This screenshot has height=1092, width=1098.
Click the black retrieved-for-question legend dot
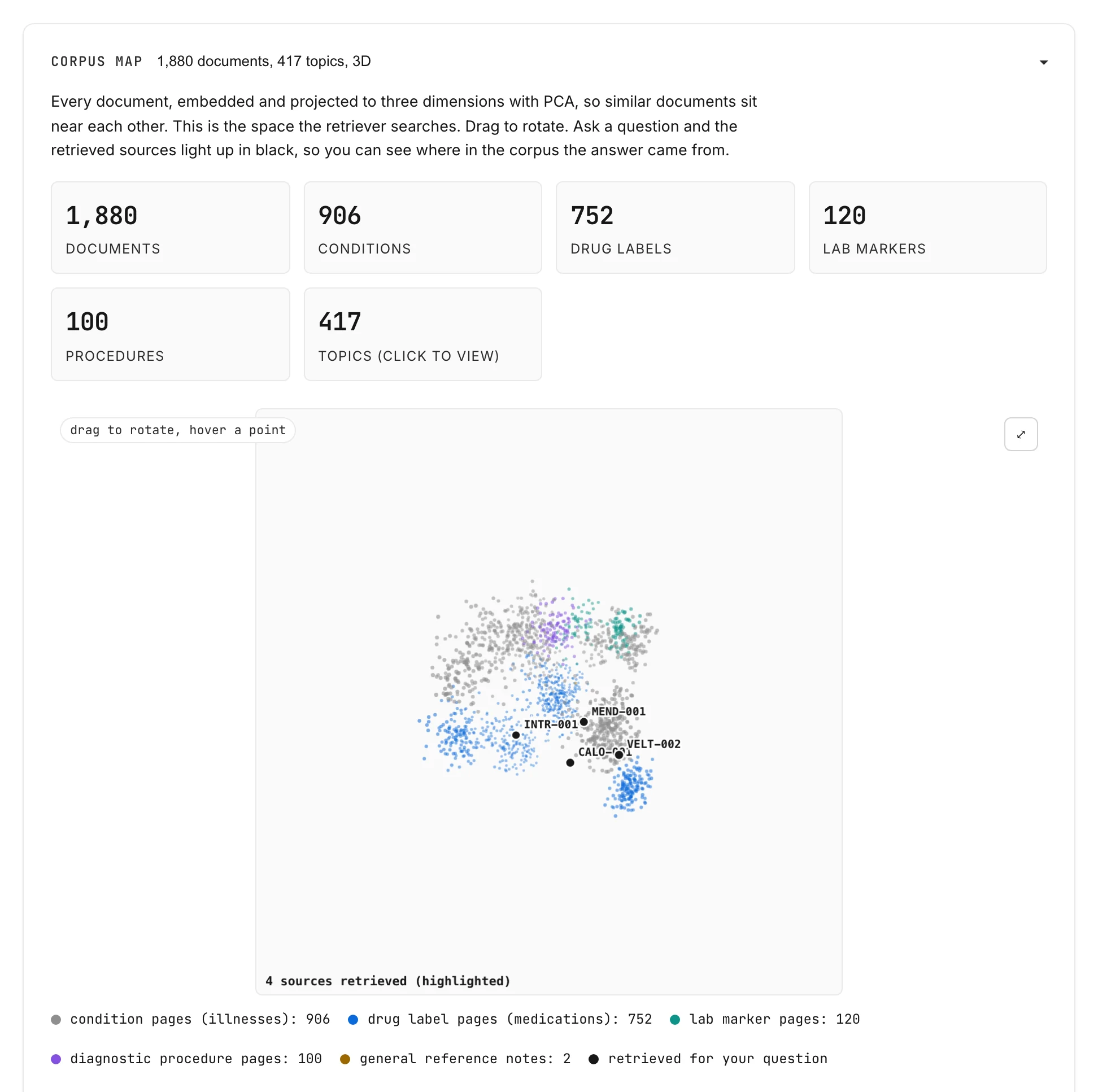593,1059
